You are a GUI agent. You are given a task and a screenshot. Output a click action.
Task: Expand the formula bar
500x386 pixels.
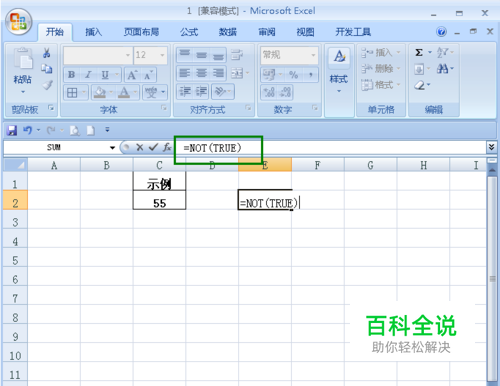point(491,147)
